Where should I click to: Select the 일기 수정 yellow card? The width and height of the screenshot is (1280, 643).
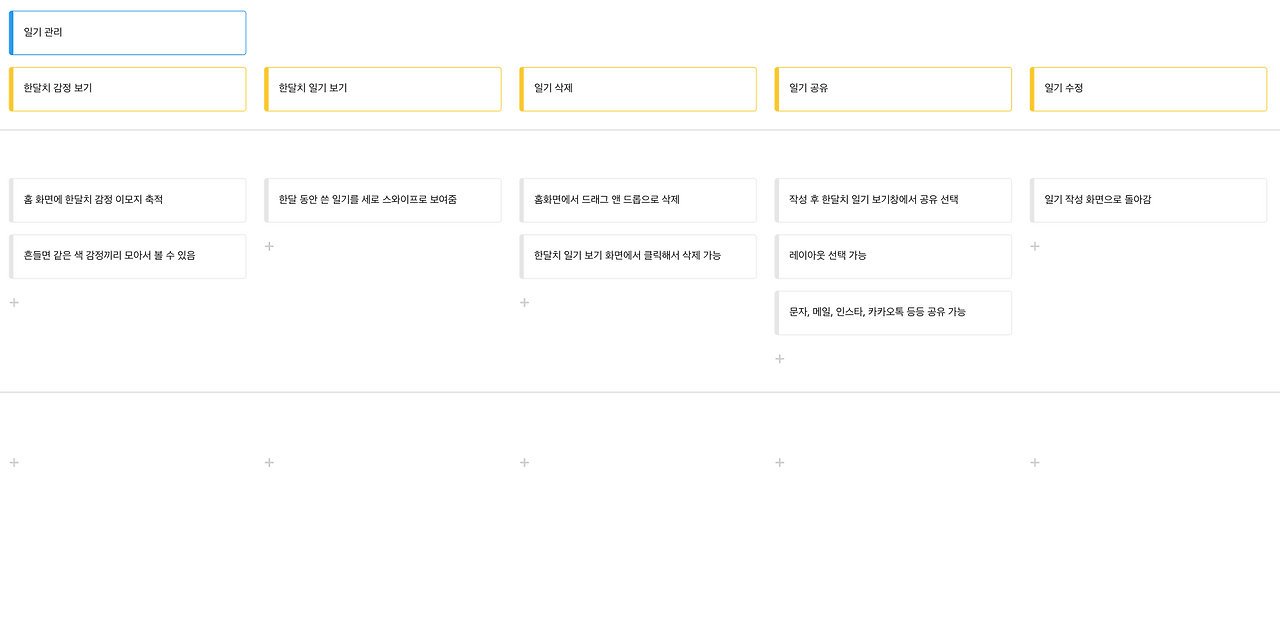pos(1149,89)
